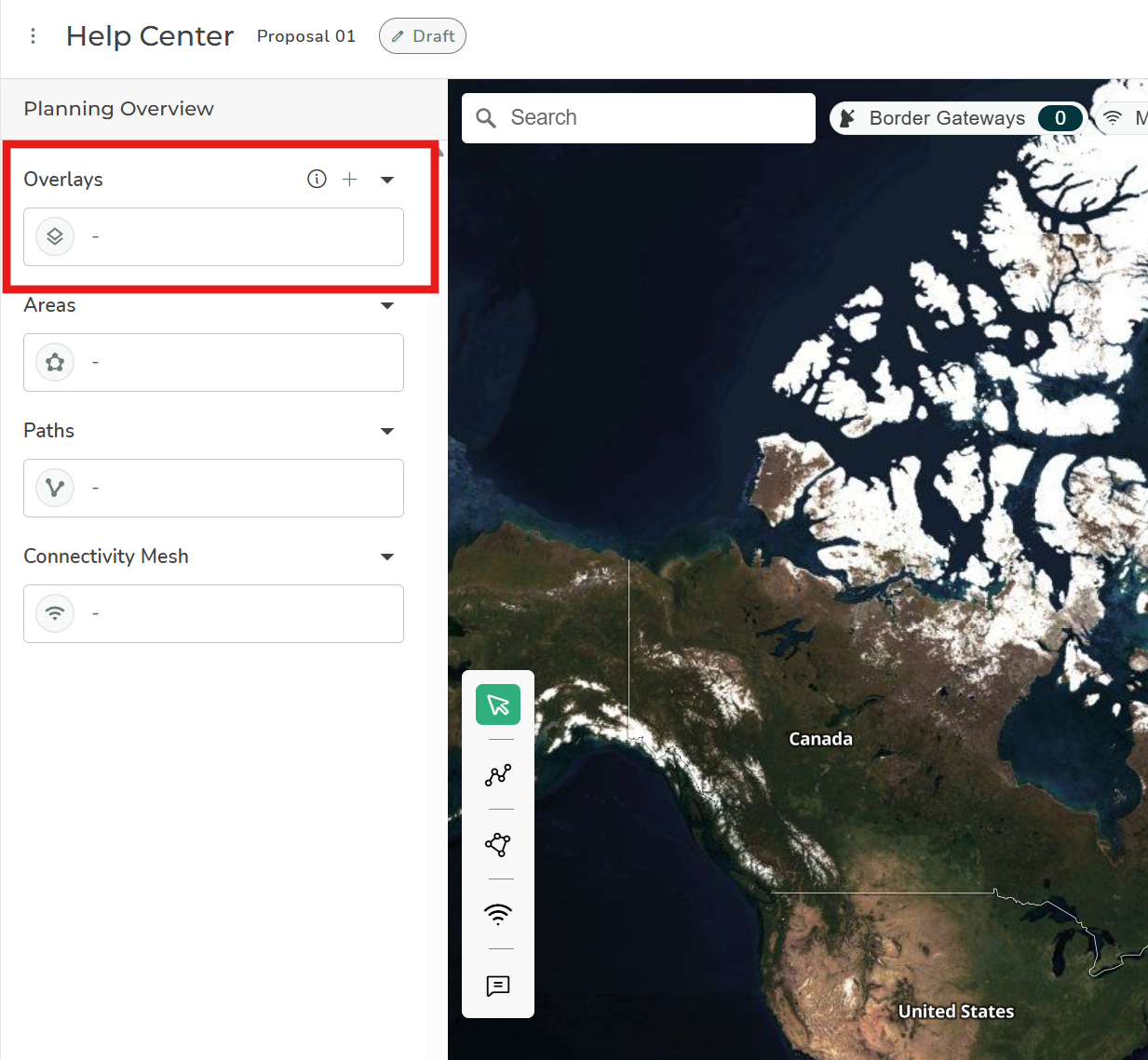Collapse the Overlays section

point(387,180)
